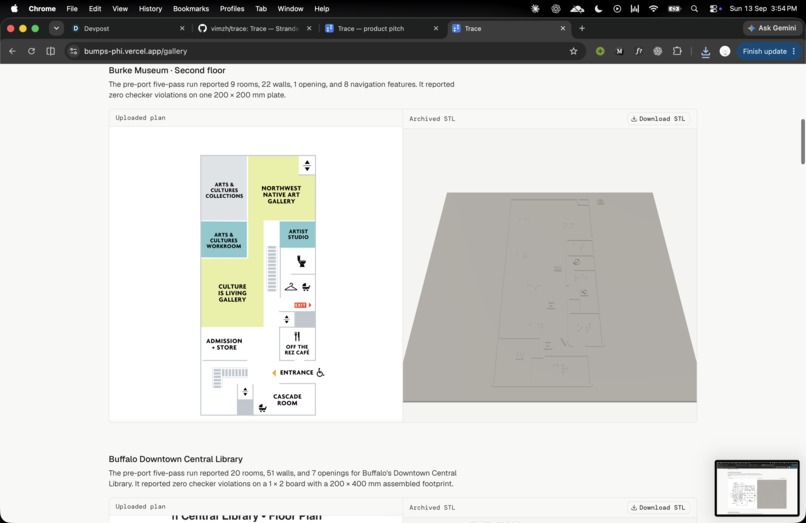Open the History menu
The width and height of the screenshot is (806, 523).
(x=150, y=9)
